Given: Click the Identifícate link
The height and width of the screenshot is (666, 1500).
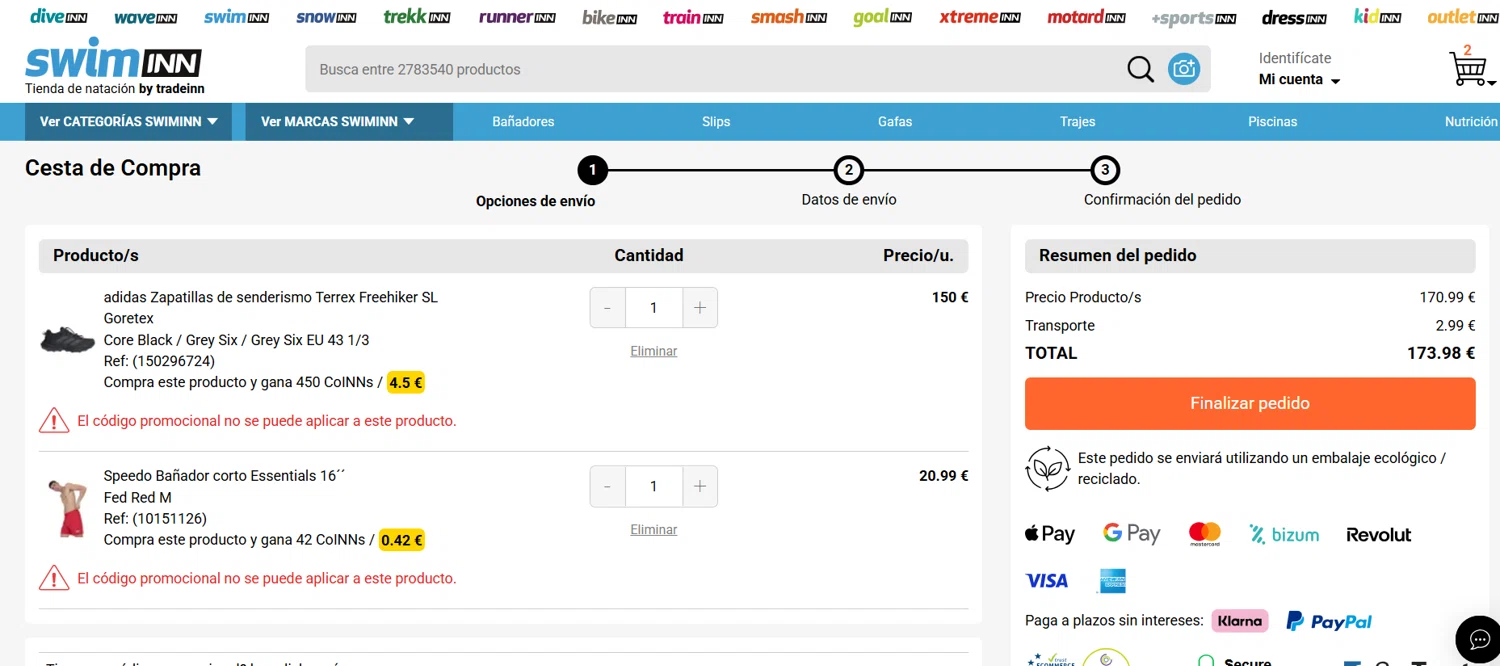Looking at the screenshot, I should coord(1294,58).
